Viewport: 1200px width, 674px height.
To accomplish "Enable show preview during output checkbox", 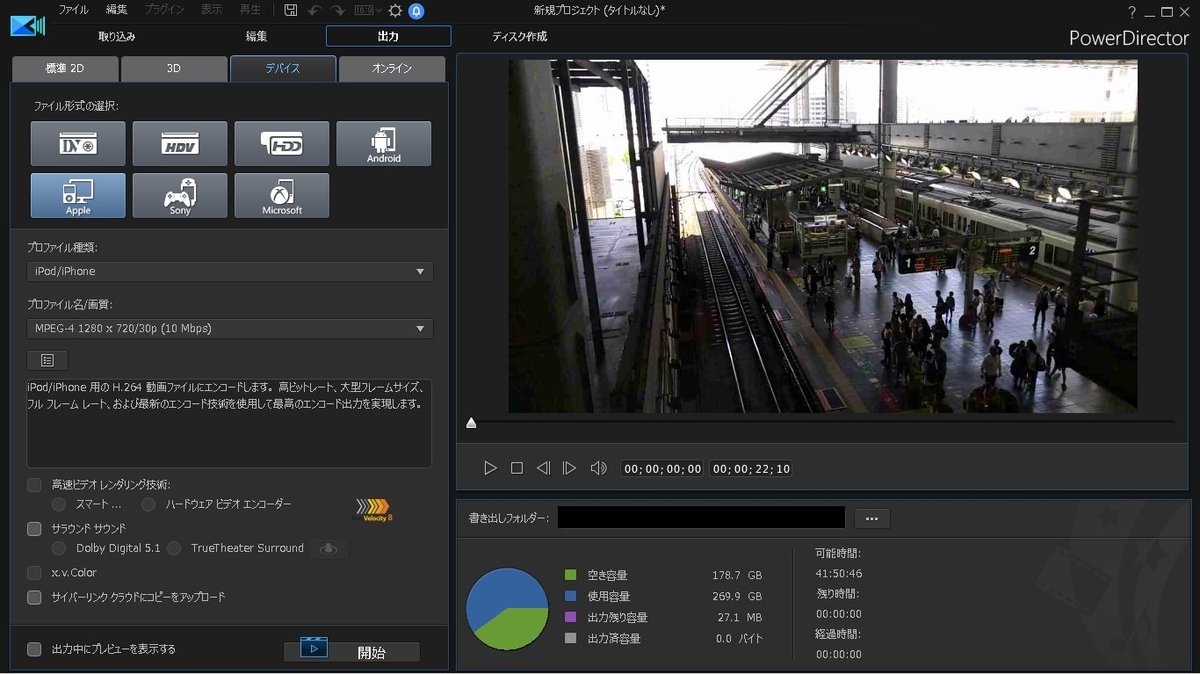I will (x=34, y=649).
